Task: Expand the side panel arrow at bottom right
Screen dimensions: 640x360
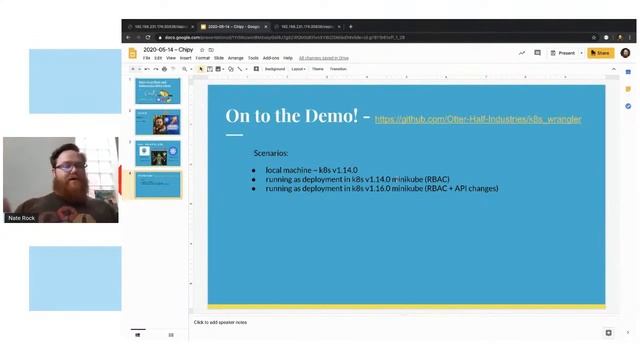Action: coord(628,333)
